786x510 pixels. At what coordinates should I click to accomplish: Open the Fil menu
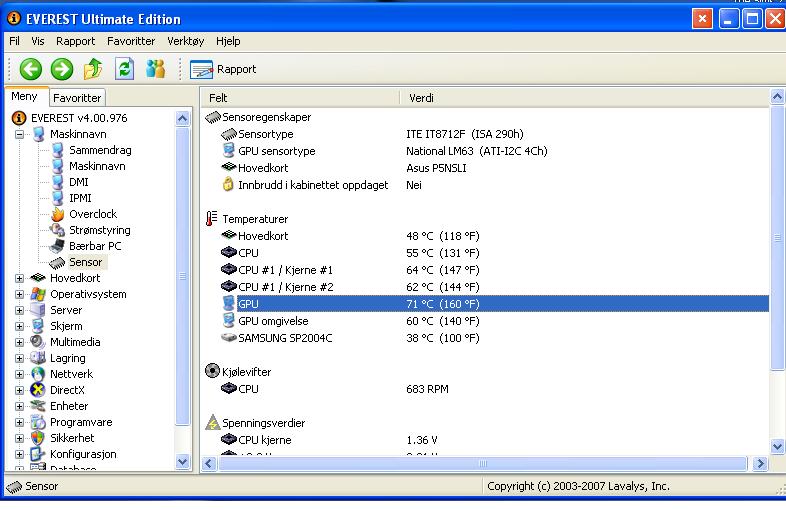point(15,41)
